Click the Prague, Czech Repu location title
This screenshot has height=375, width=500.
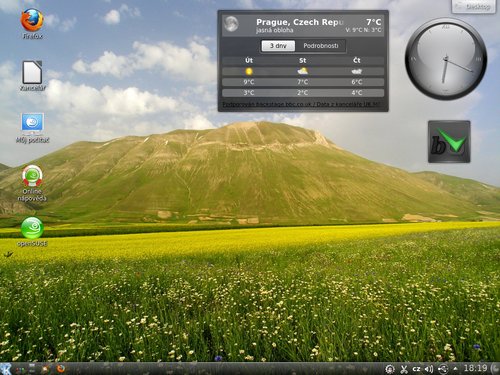[300, 22]
